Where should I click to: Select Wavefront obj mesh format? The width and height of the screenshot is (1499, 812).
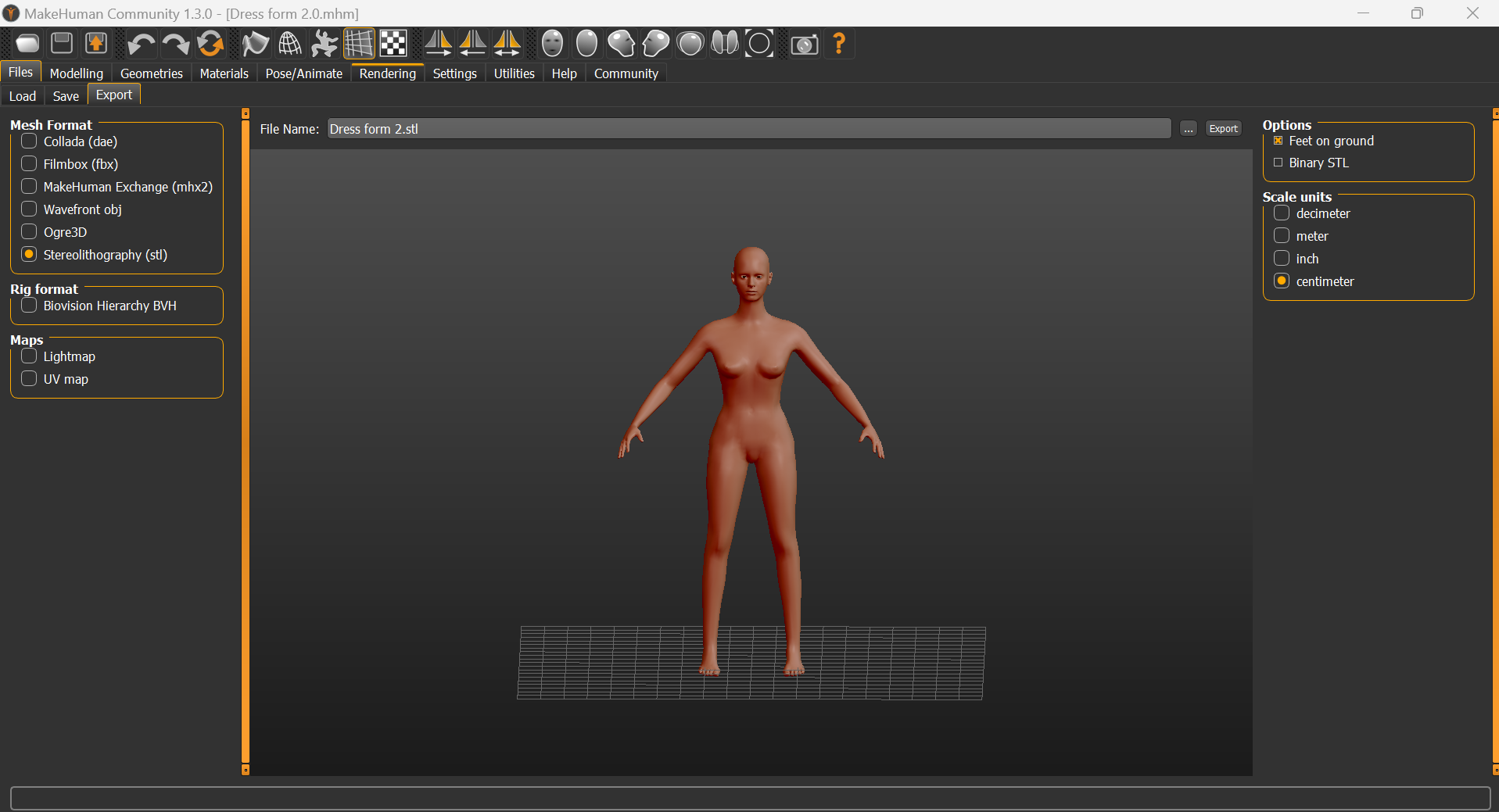[72, 209]
